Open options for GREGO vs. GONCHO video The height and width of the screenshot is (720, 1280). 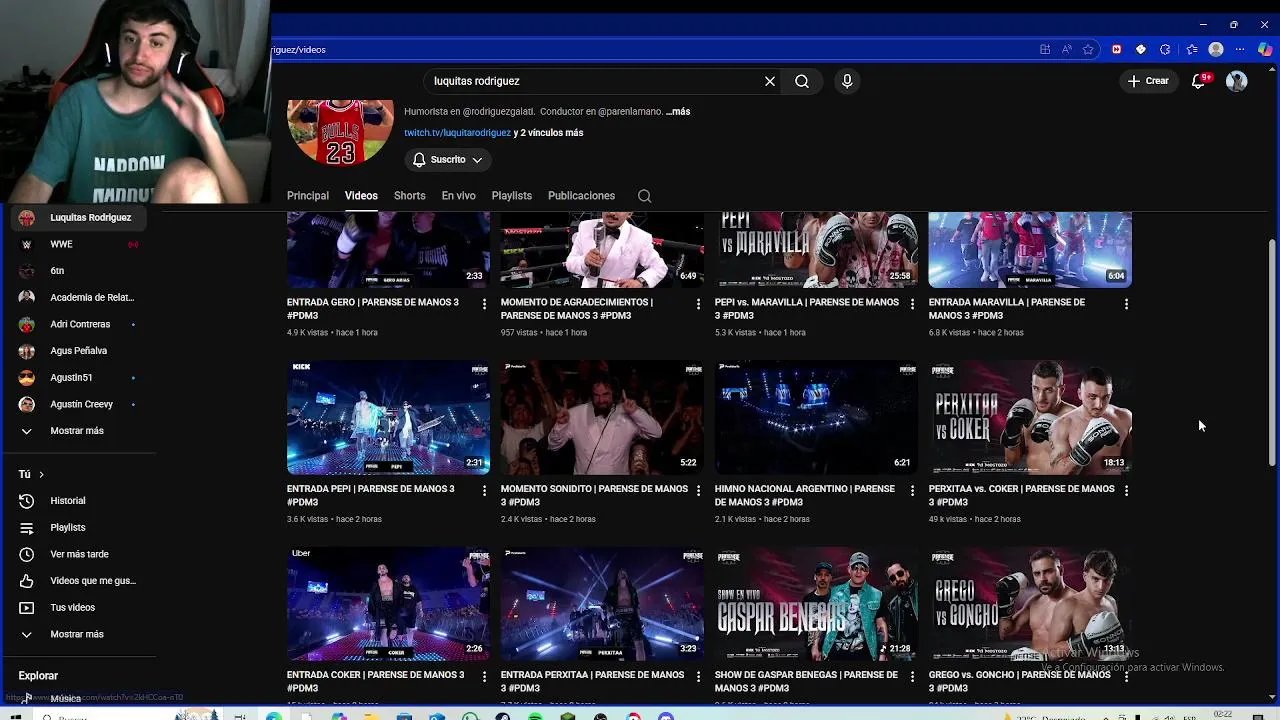point(1126,677)
